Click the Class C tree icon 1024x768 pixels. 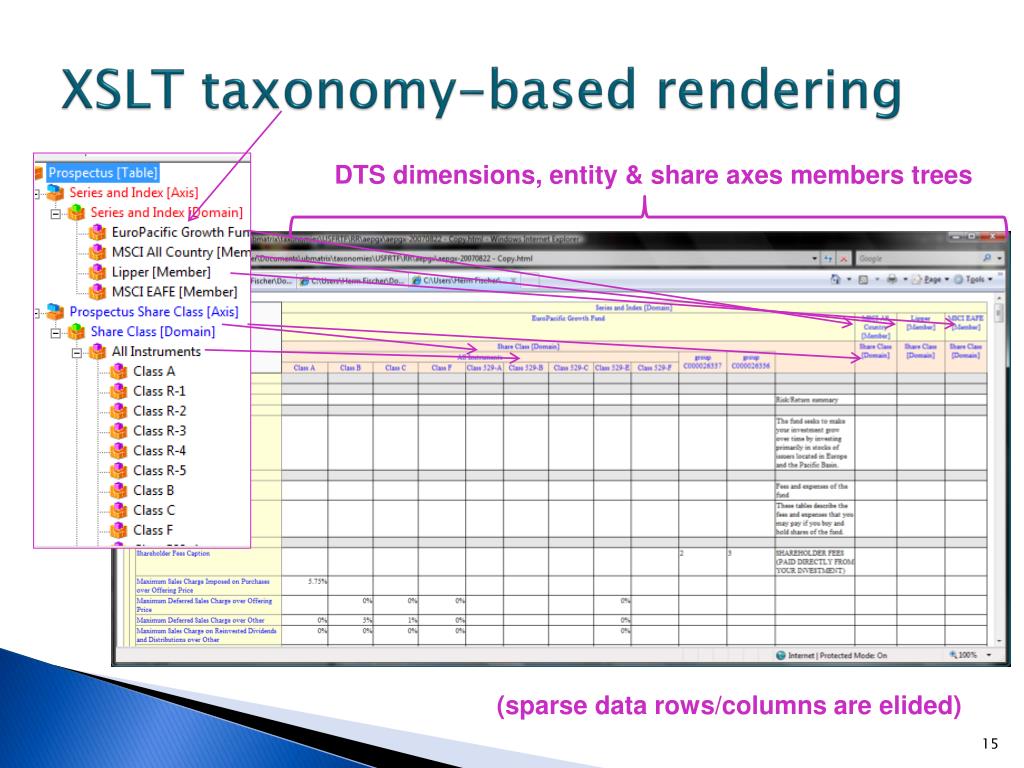(118, 510)
